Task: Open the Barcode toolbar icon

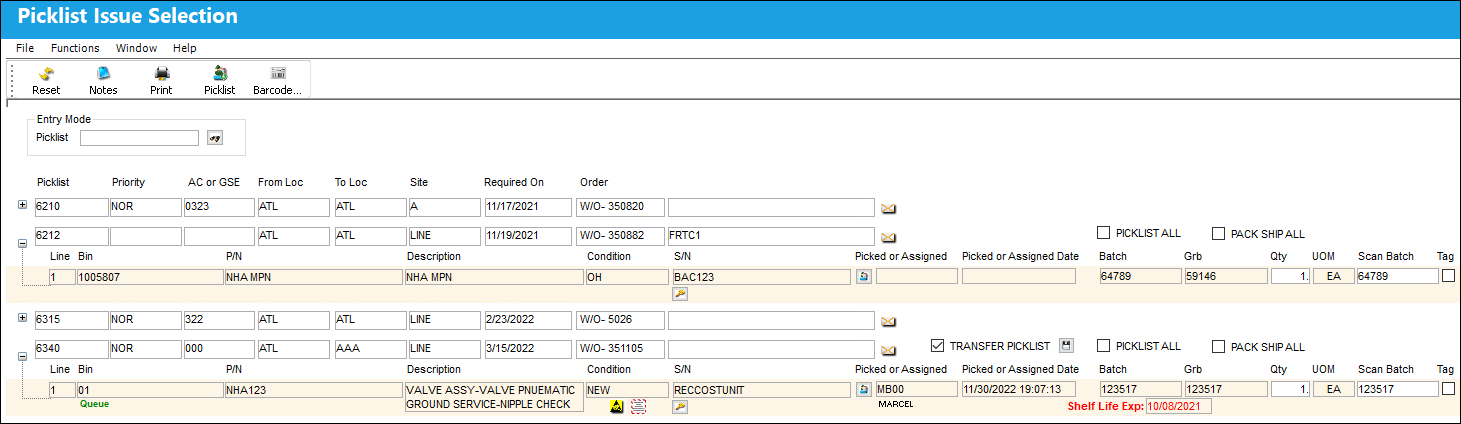Action: pyautogui.click(x=277, y=80)
